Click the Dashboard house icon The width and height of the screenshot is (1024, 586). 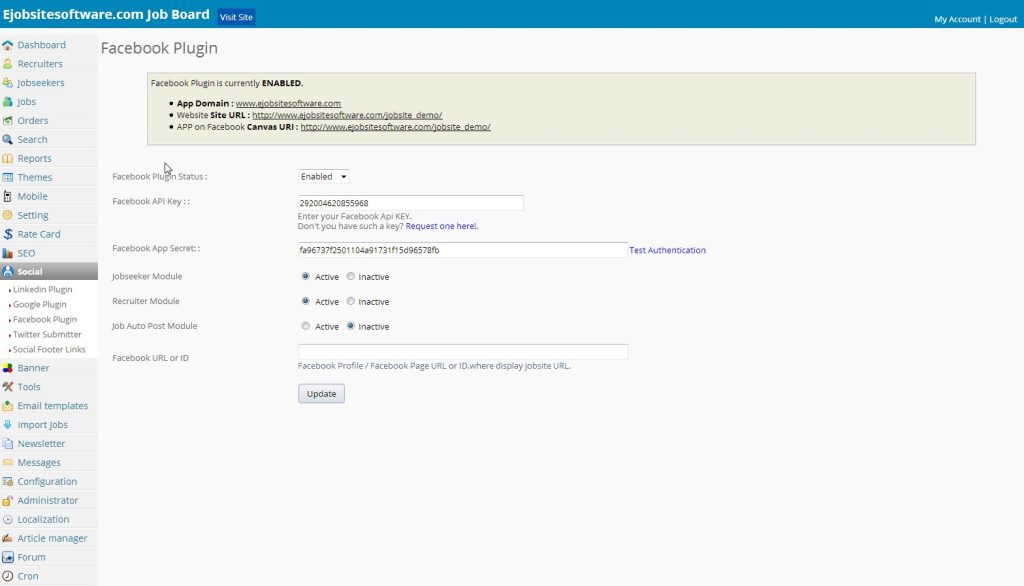point(8,45)
